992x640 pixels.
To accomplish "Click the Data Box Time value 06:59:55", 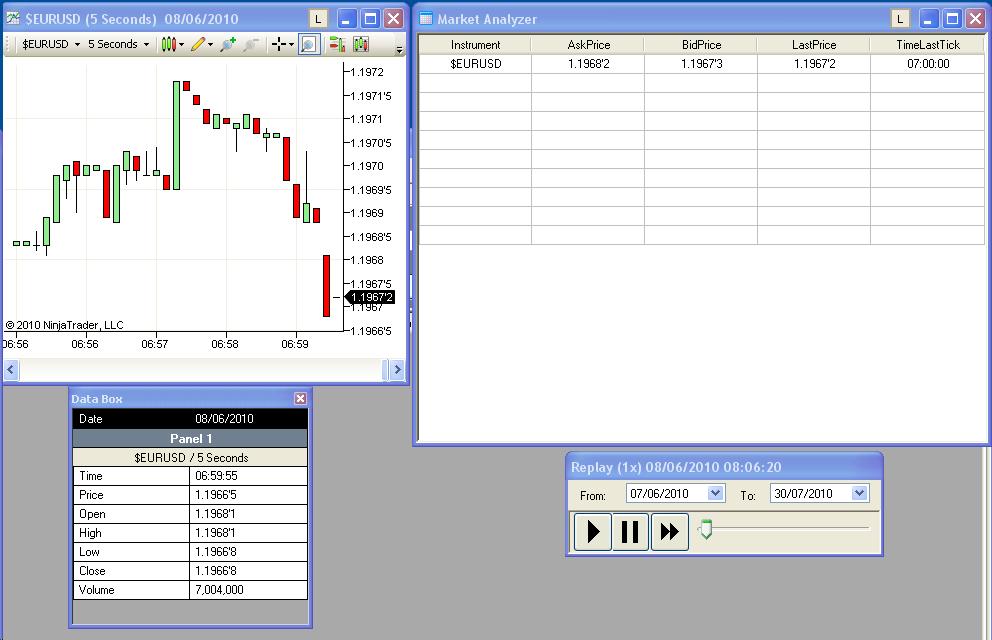I will click(x=248, y=476).
